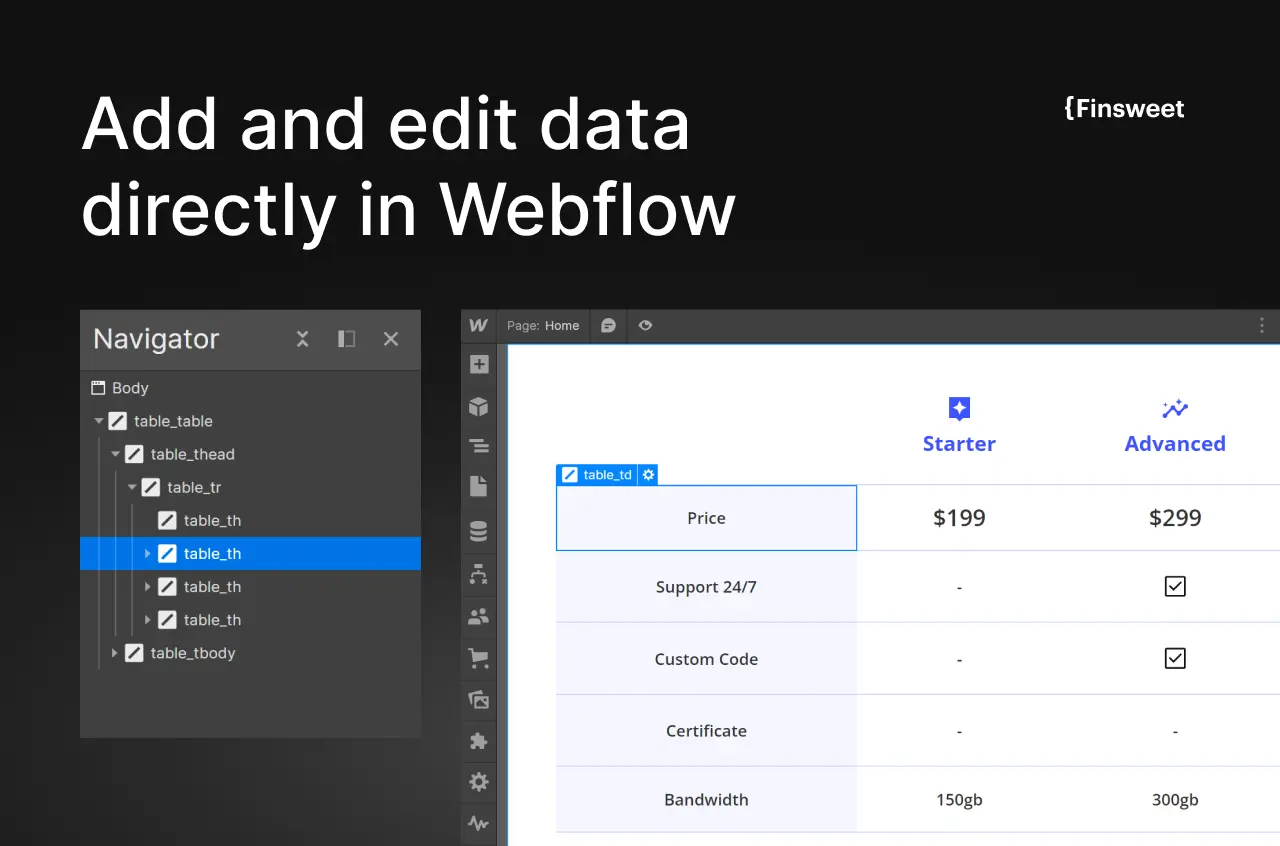This screenshot has height=846, width=1280.
Task: Open the three-dot more menu in top bar
Action: tap(1262, 325)
